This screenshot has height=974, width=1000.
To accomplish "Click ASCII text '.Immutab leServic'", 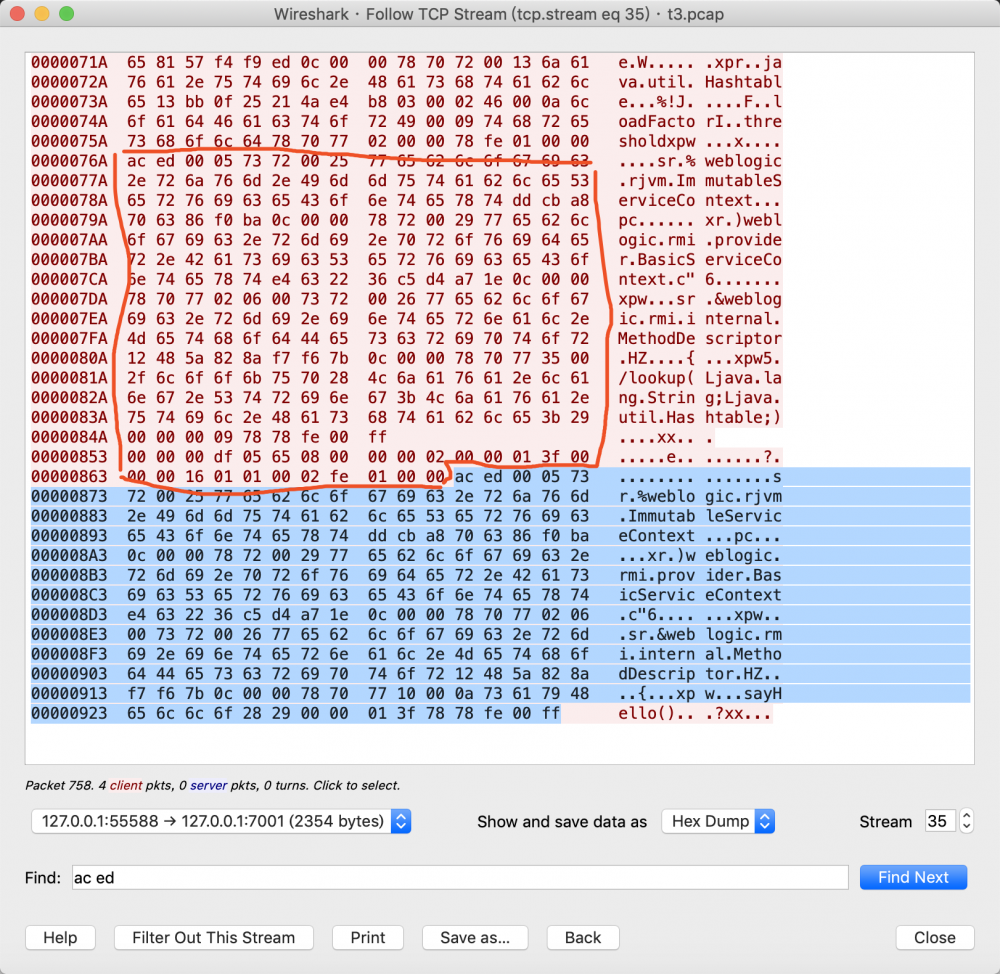I will [x=700, y=516].
